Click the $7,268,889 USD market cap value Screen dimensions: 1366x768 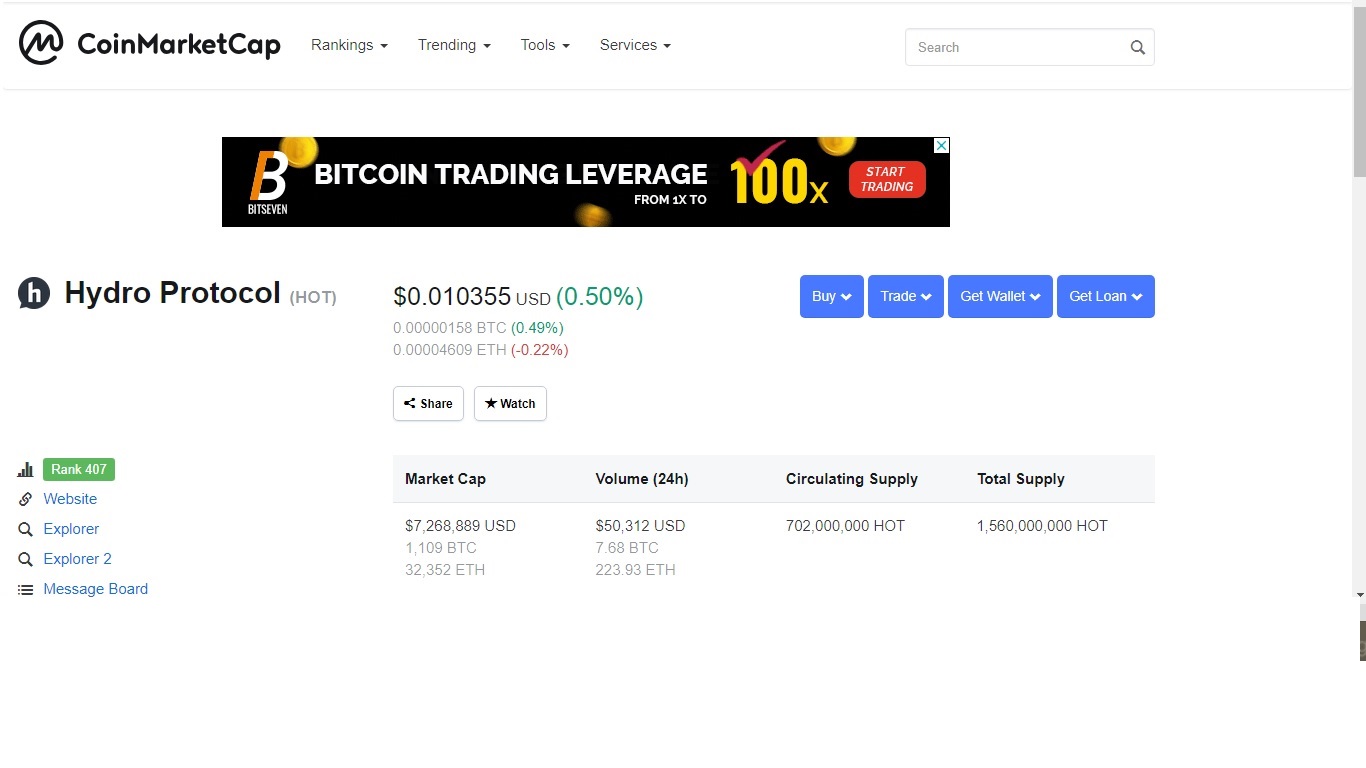pyautogui.click(x=460, y=526)
